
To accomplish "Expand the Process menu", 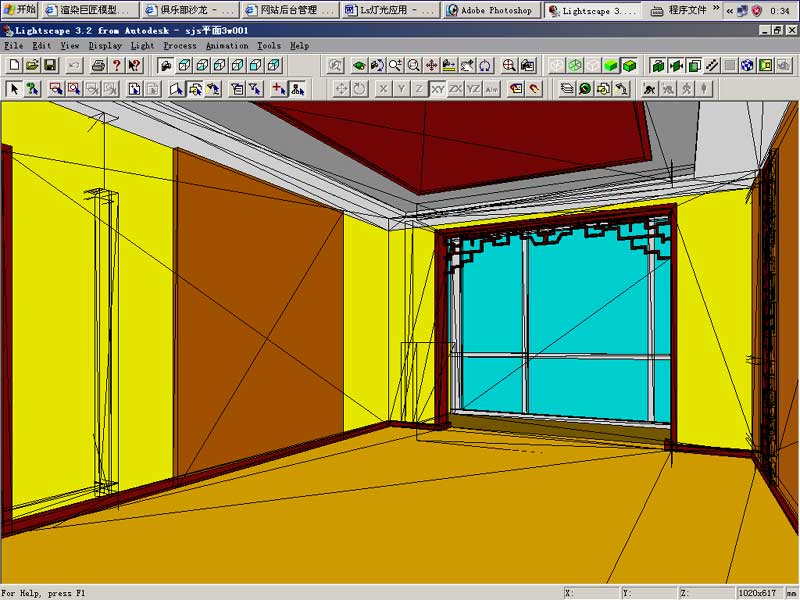I will pyautogui.click(x=180, y=45).
